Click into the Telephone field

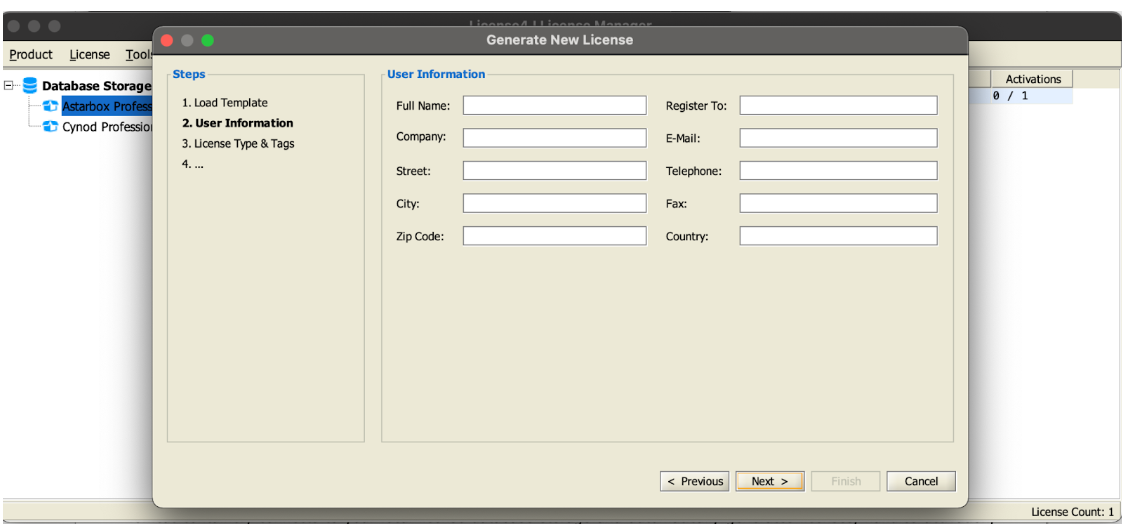pos(838,171)
